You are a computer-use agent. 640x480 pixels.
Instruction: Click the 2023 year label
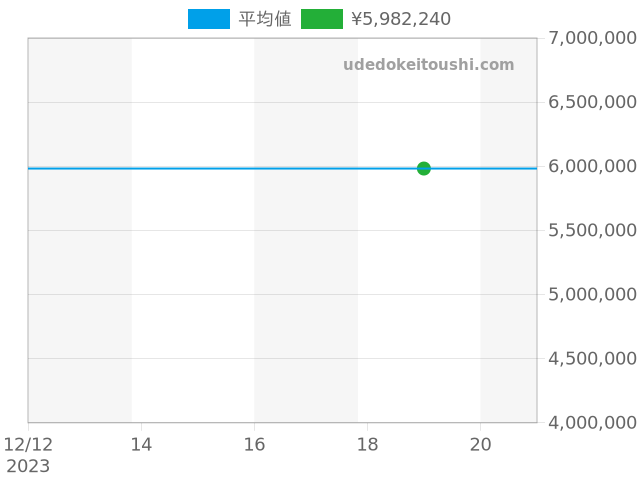[28, 466]
